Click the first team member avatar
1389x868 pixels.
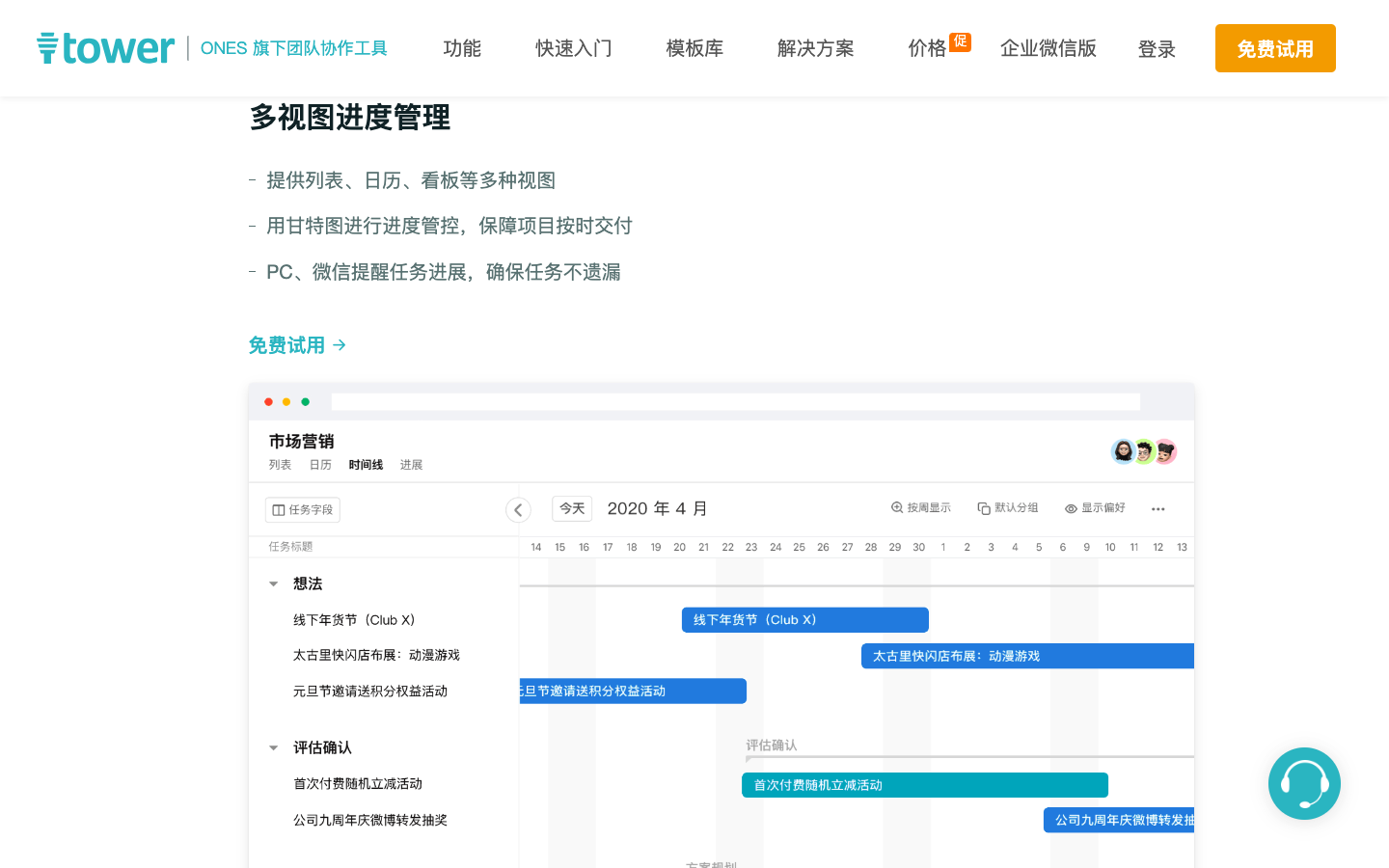1123,451
